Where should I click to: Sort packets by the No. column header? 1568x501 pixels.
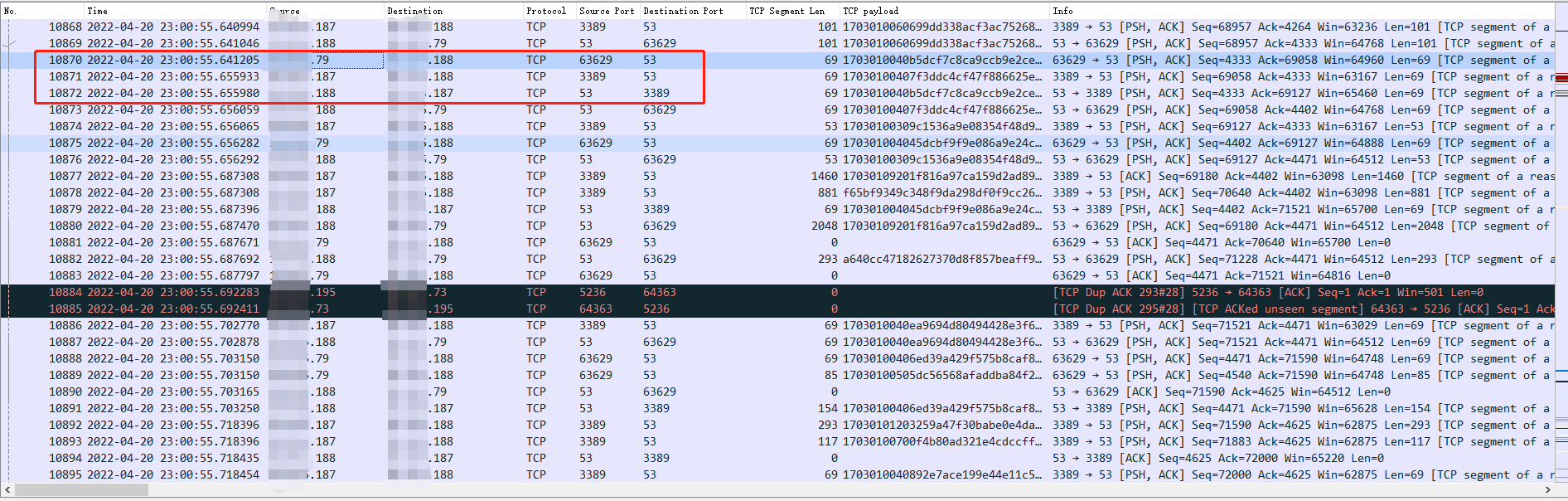point(10,11)
